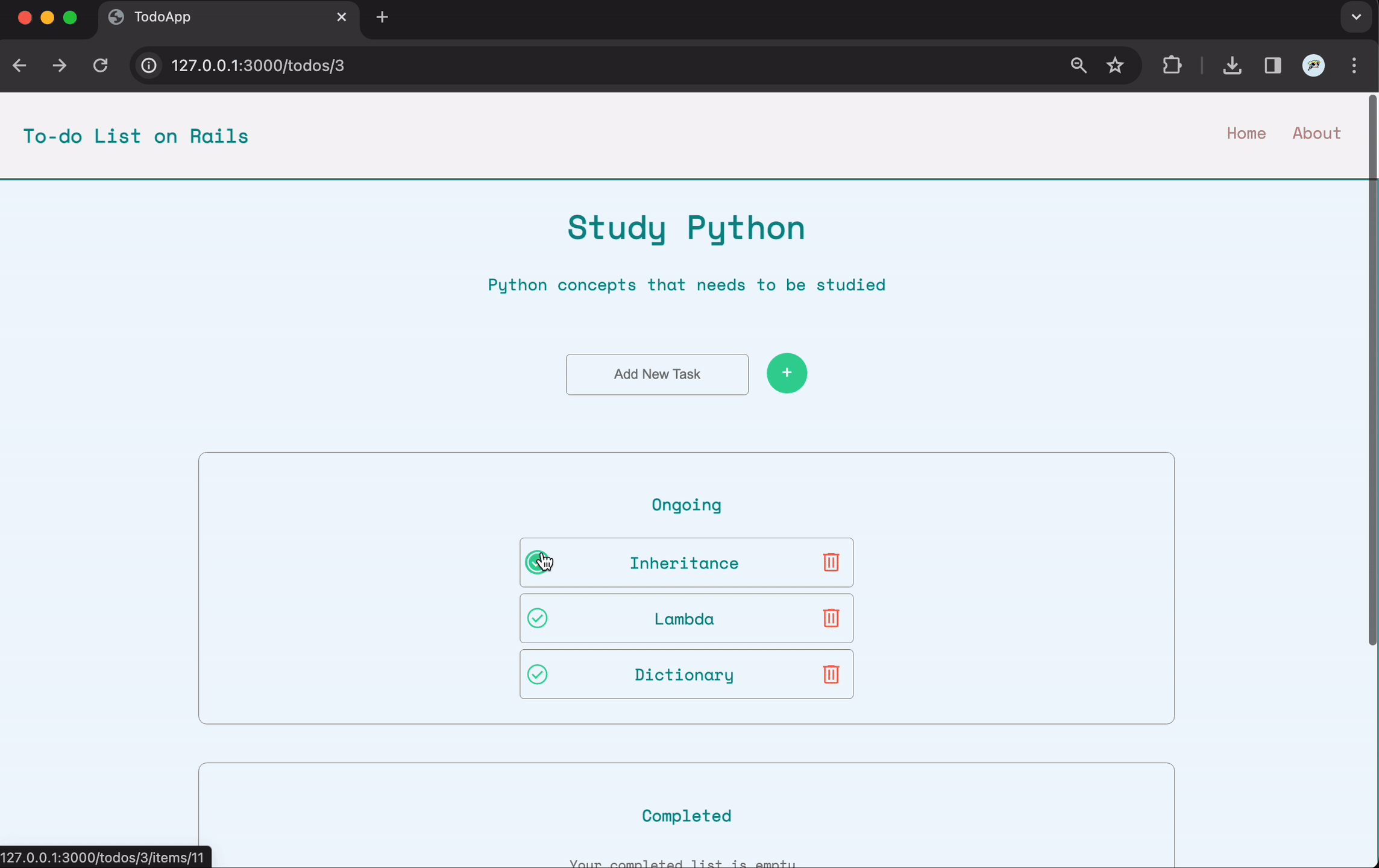Open the Home navigation link
The image size is (1379, 868).
[x=1246, y=132]
